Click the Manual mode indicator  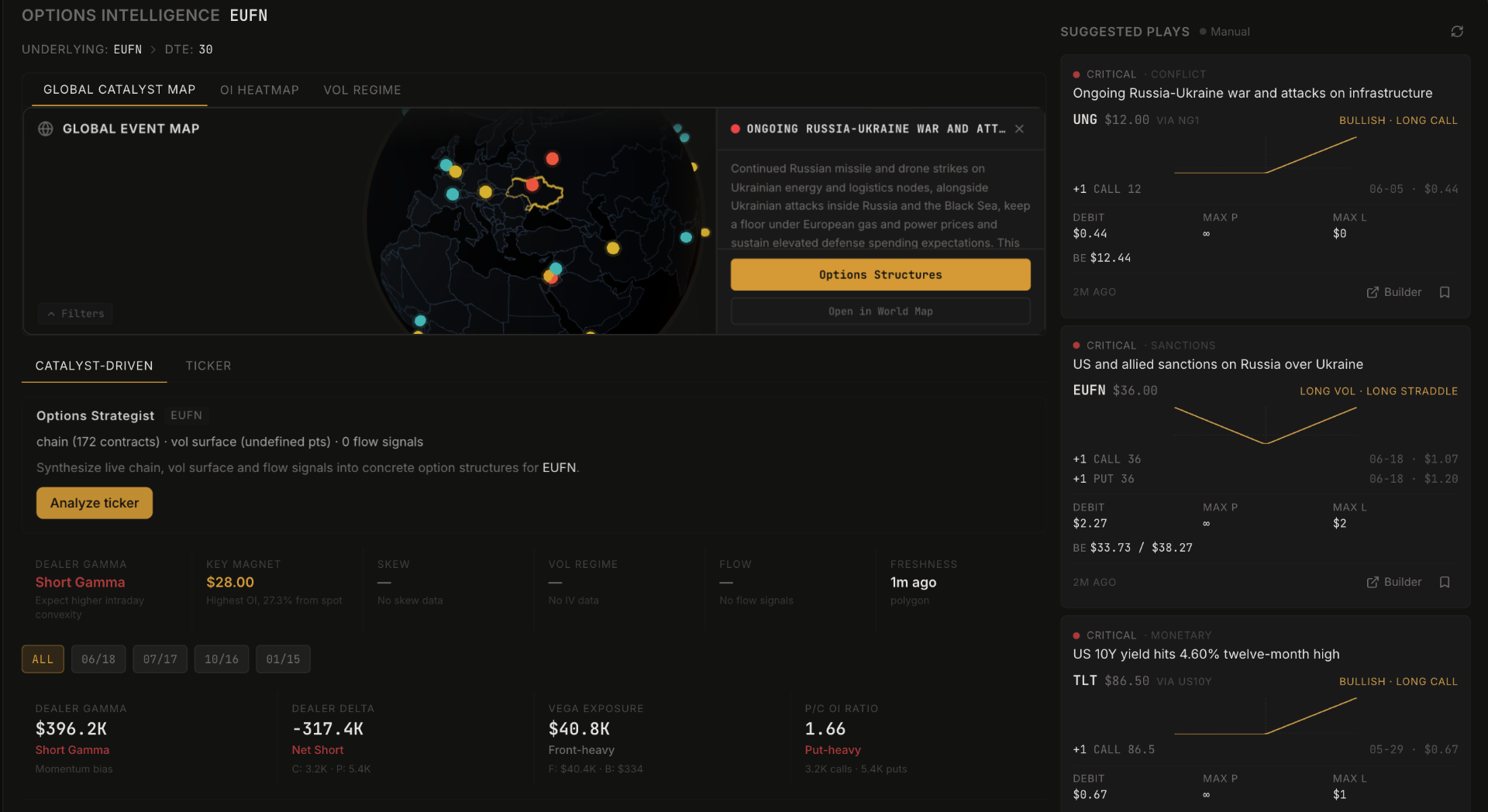click(1224, 32)
